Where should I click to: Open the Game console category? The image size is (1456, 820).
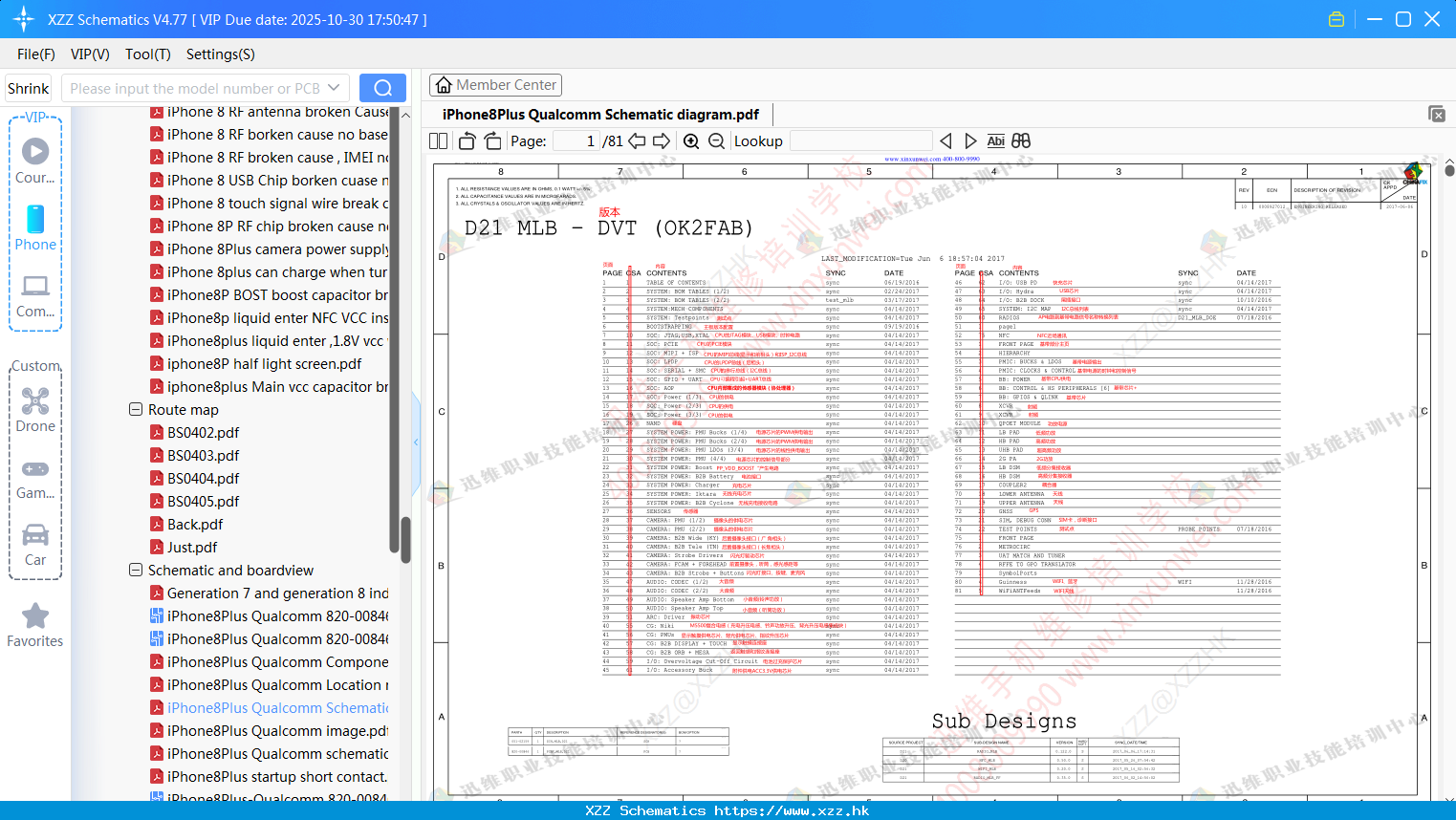coord(35,479)
